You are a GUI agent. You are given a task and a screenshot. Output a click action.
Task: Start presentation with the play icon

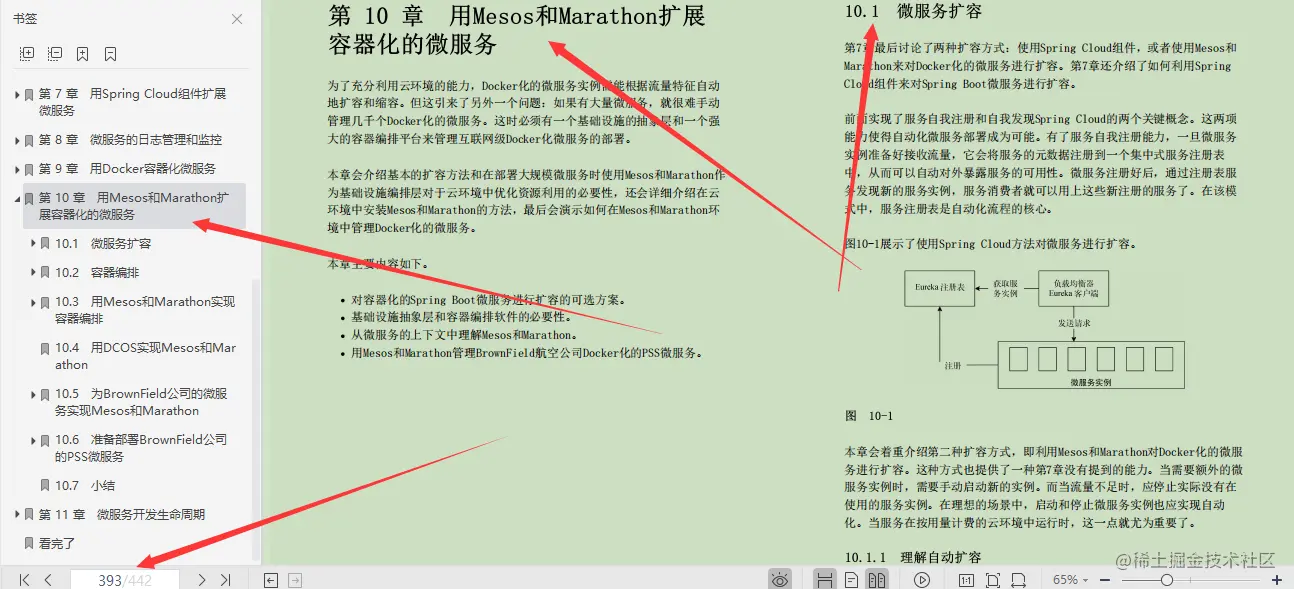tap(921, 579)
